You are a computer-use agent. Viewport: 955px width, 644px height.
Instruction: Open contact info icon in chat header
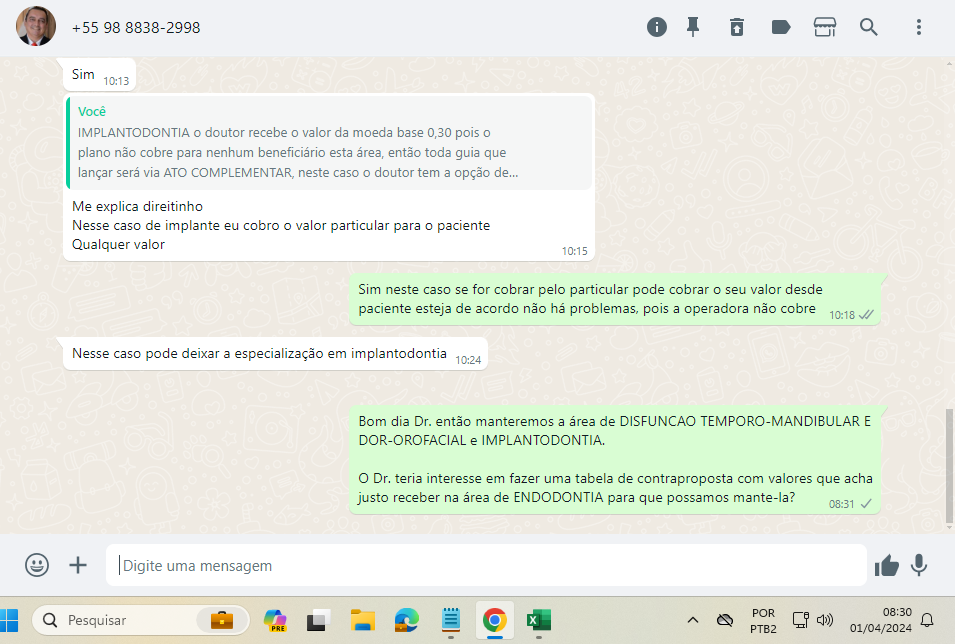coord(657,27)
